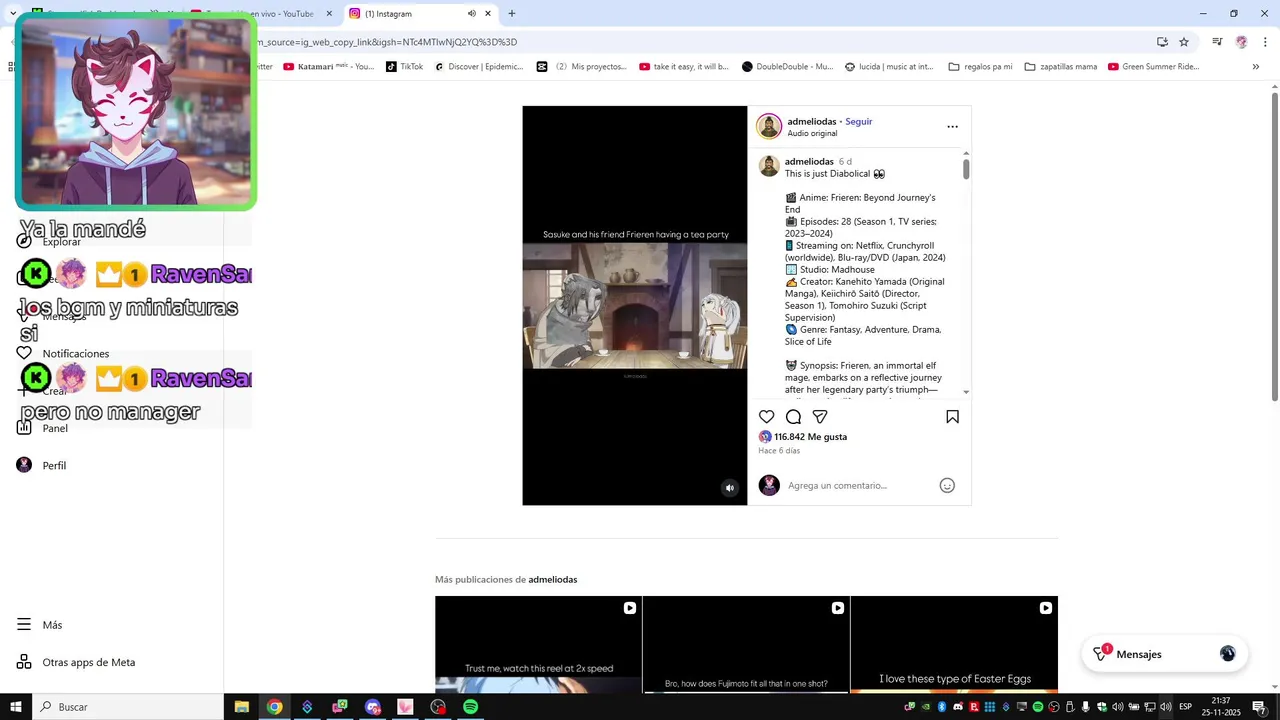This screenshot has width=1280, height=720.
Task: Open the Katamari bookmark
Action: point(328,67)
